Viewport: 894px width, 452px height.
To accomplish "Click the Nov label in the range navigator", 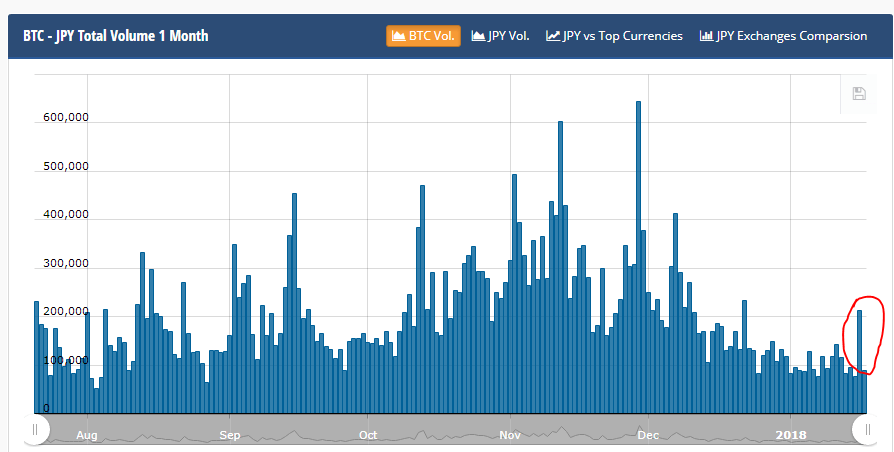I will coord(510,435).
